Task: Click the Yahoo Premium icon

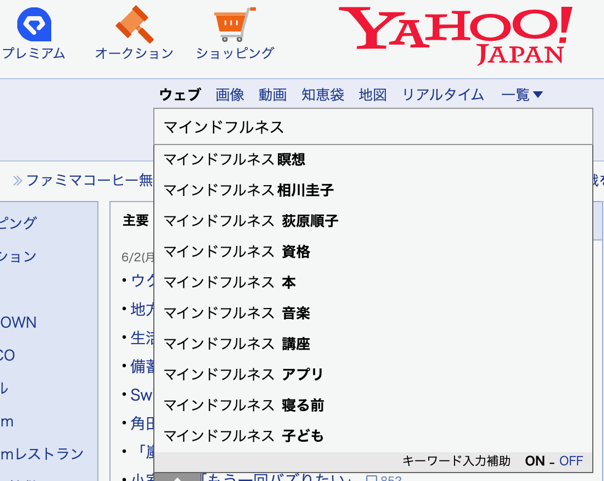Action: (34, 24)
